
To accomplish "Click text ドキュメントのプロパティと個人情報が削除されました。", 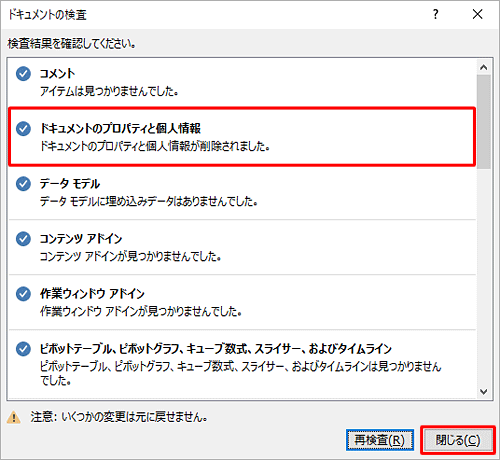I will tap(155, 146).
